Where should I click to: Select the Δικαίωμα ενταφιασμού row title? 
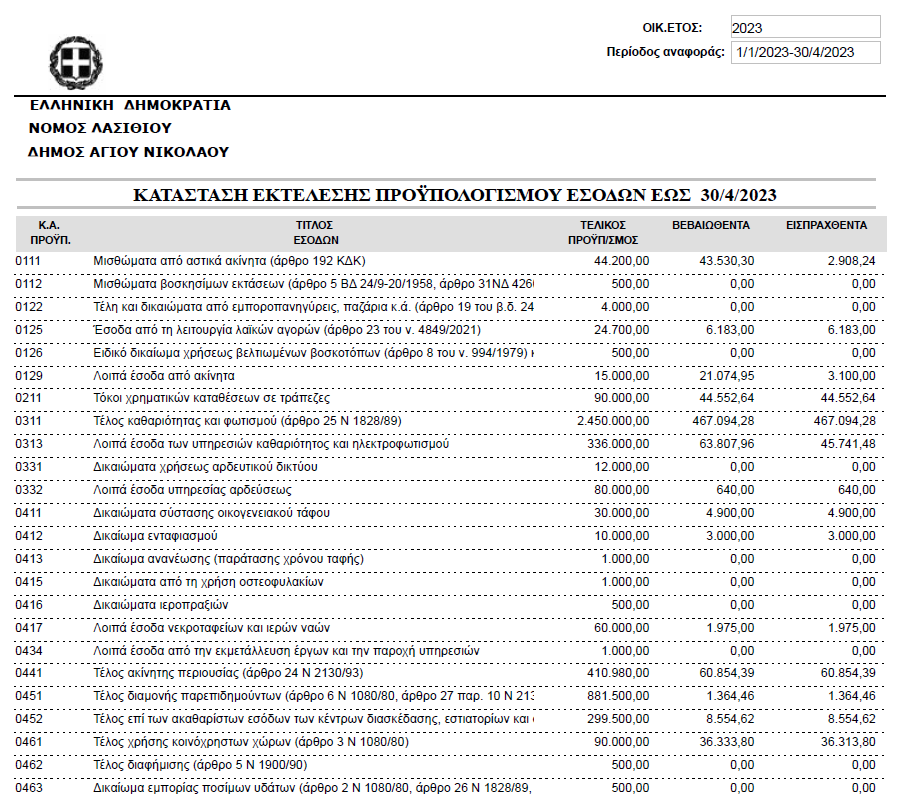tap(158, 535)
